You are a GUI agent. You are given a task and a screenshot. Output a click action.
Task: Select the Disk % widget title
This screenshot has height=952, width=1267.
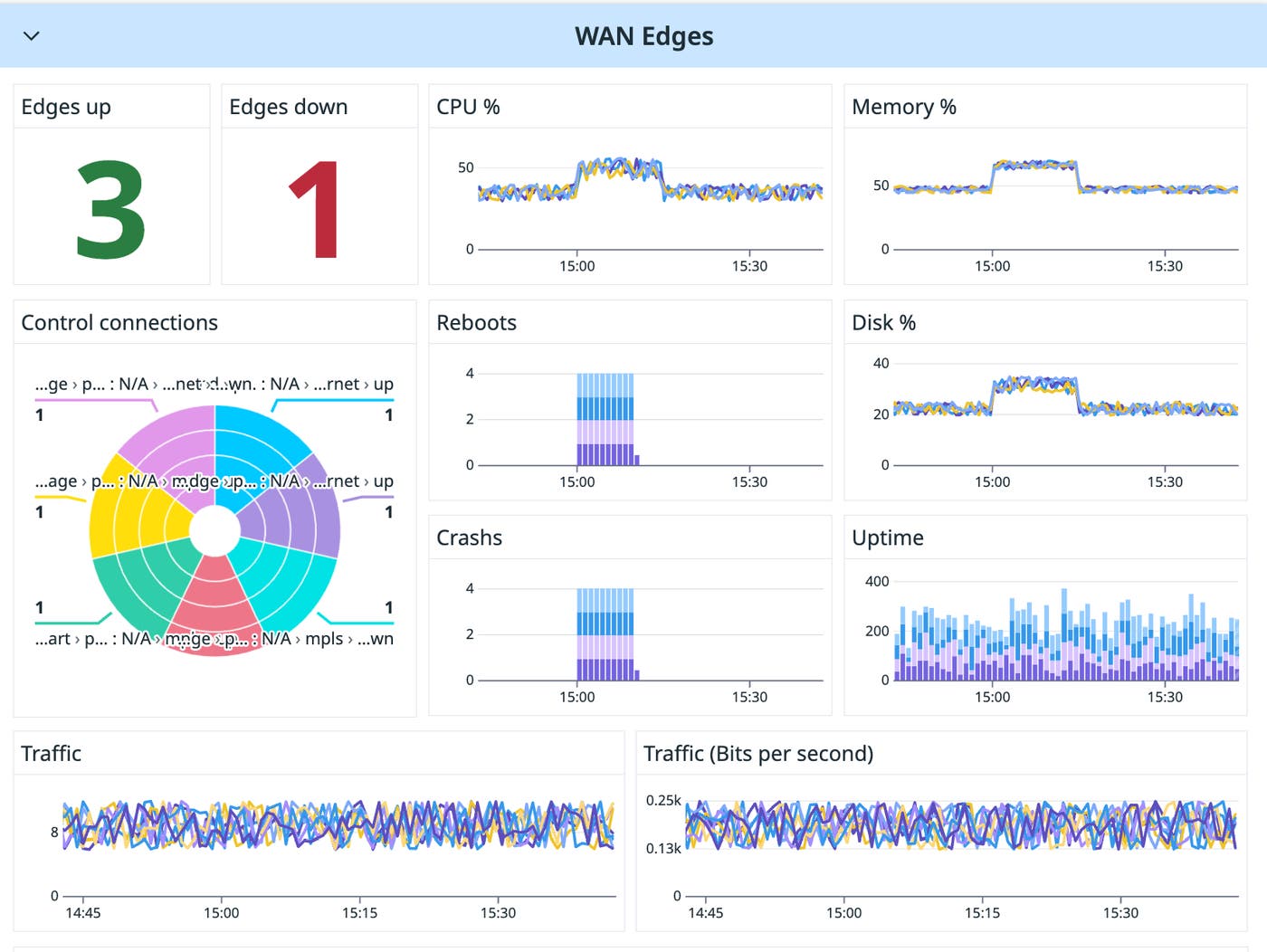click(883, 323)
